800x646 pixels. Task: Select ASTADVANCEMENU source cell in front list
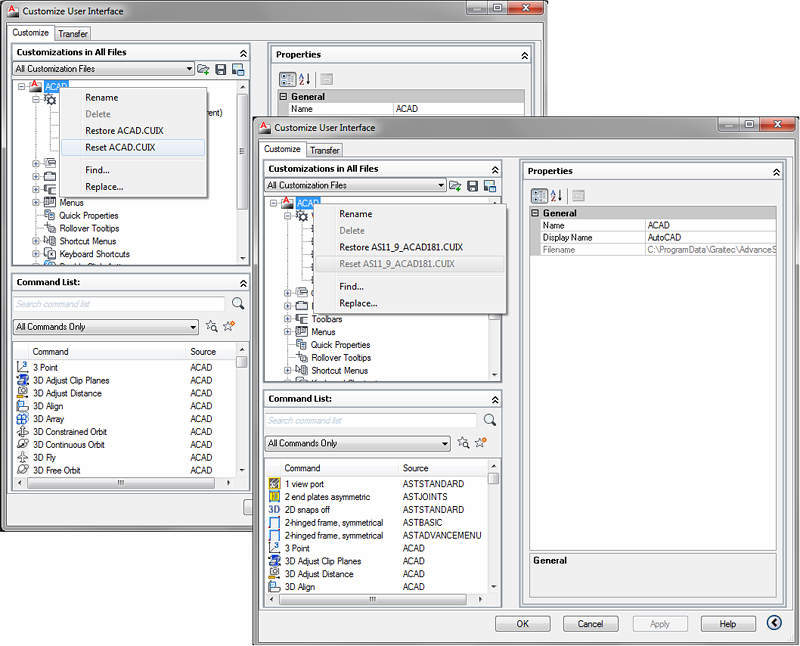[x=442, y=535]
